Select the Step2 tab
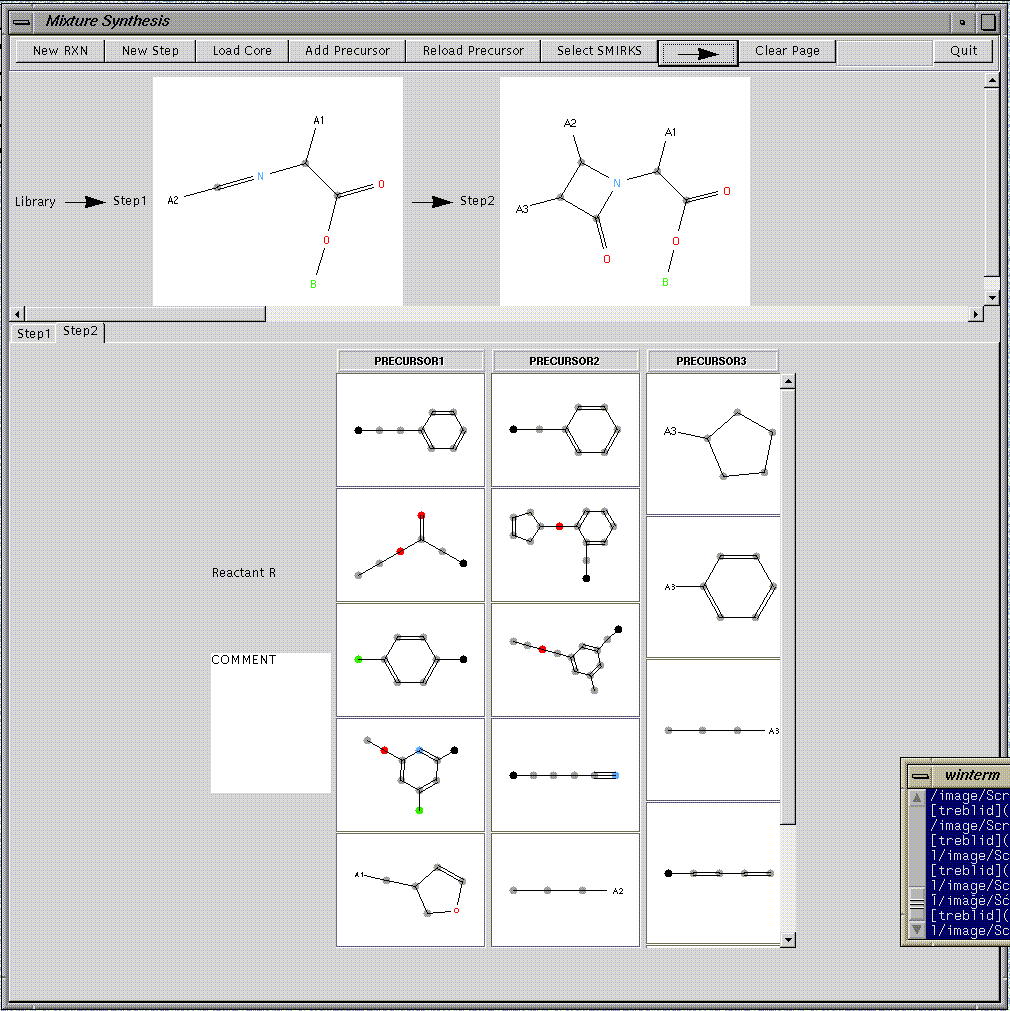 81,331
